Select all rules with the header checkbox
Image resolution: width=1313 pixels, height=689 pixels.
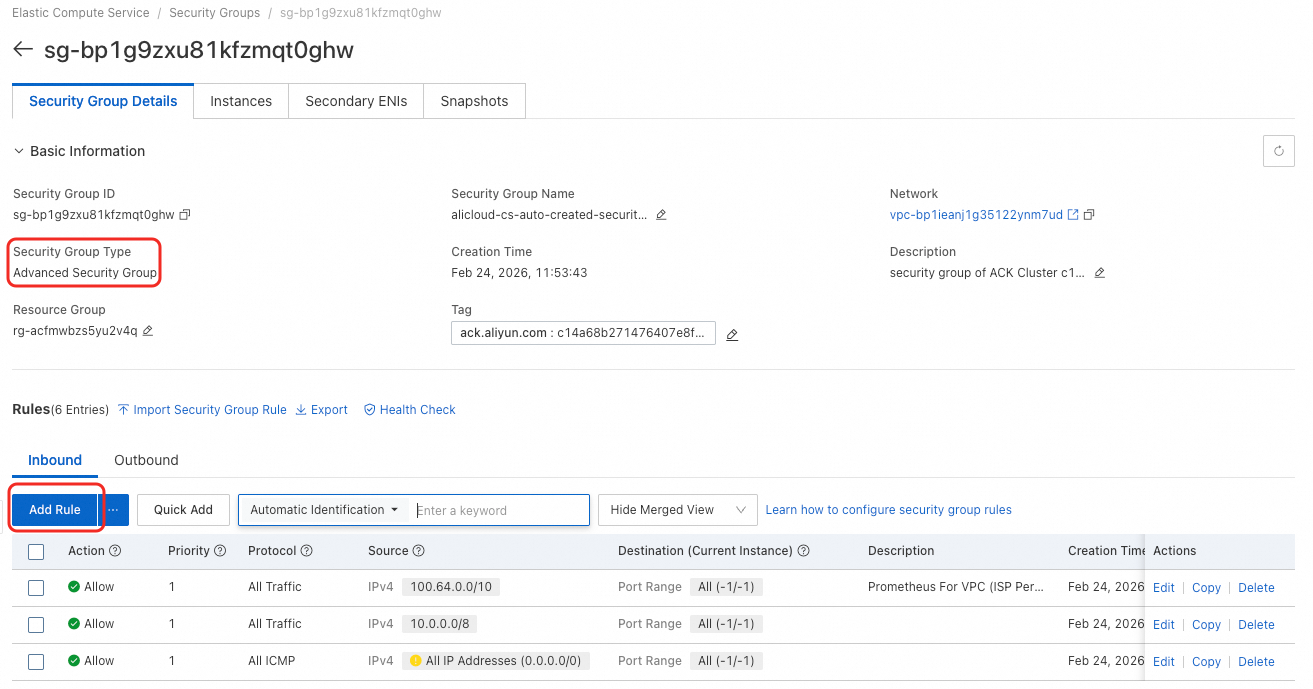tap(36, 551)
